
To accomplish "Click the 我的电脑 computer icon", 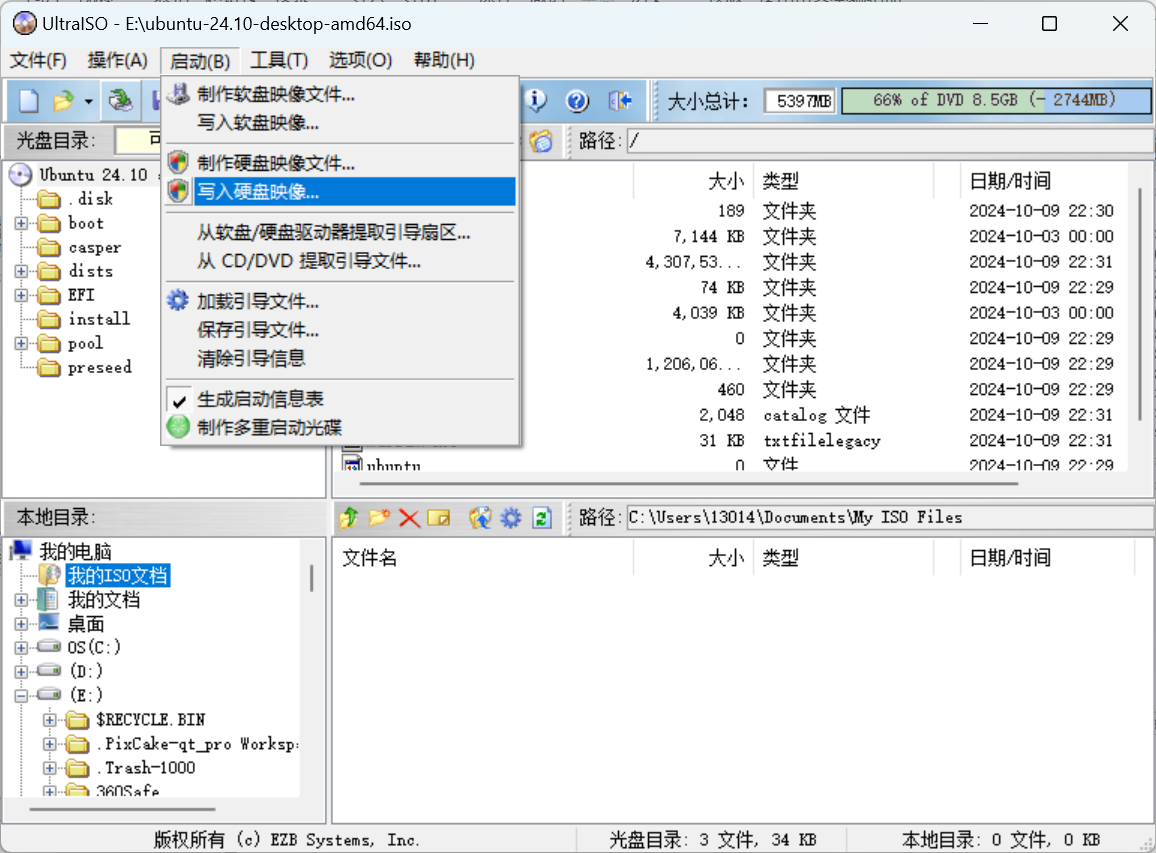I will click(x=21, y=550).
